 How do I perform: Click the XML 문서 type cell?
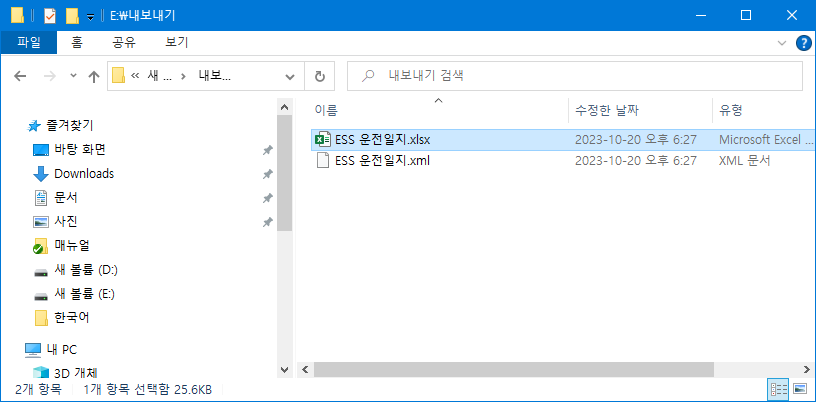click(744, 161)
